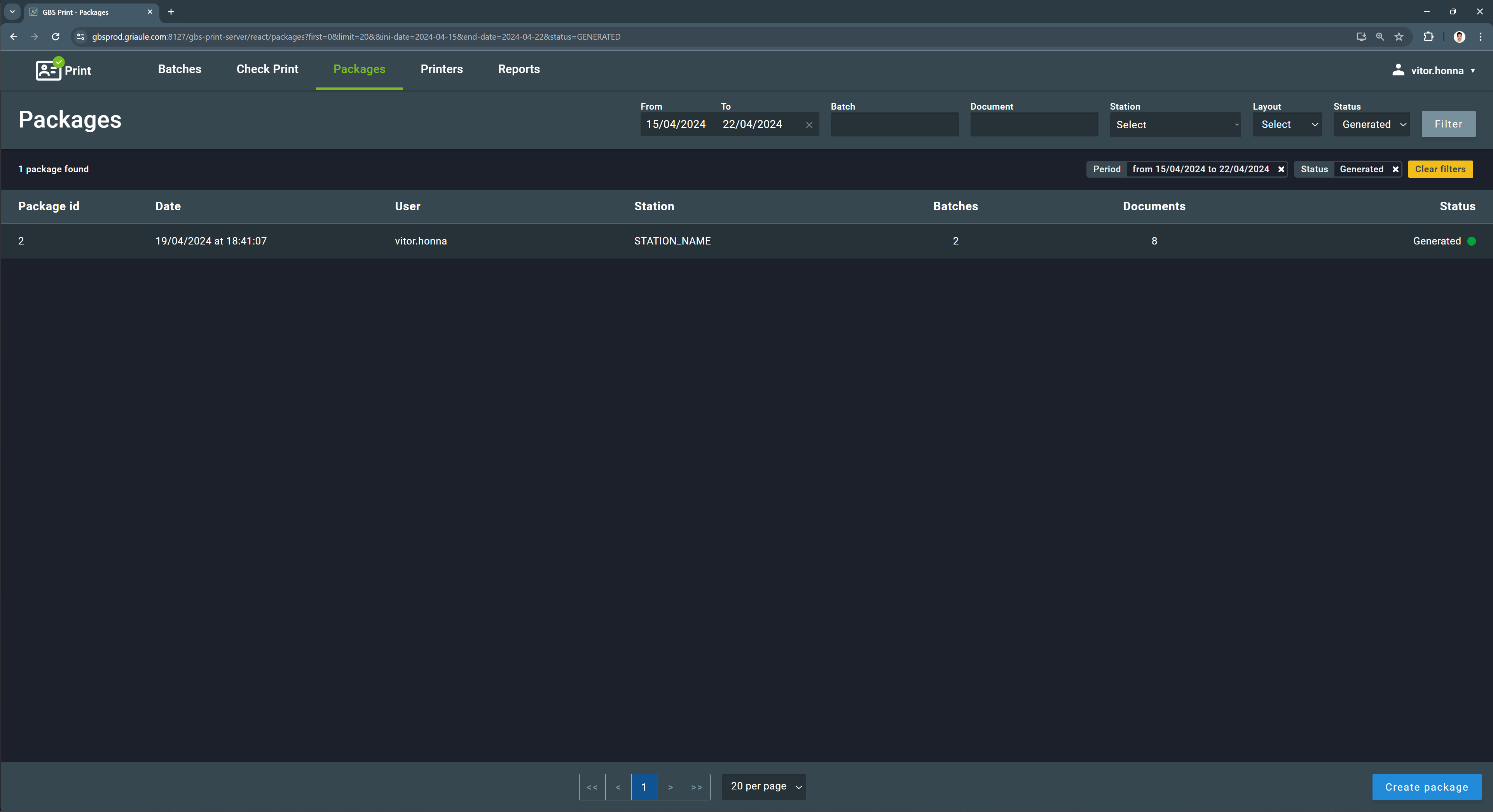Remove the Generated status filter chip
This screenshot has width=1493, height=812.
coord(1395,169)
